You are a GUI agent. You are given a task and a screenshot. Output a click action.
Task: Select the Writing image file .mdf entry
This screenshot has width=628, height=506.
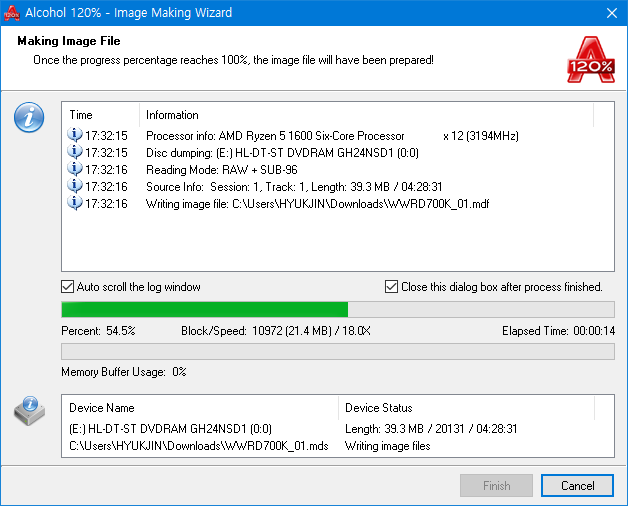[318, 204]
